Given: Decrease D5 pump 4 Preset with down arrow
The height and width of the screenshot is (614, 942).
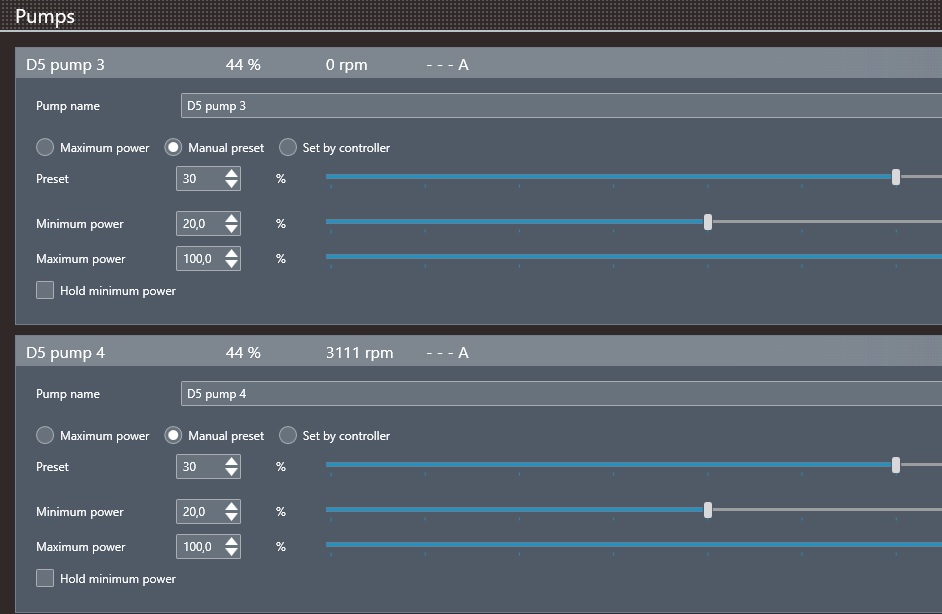Looking at the screenshot, I should tap(232, 473).
